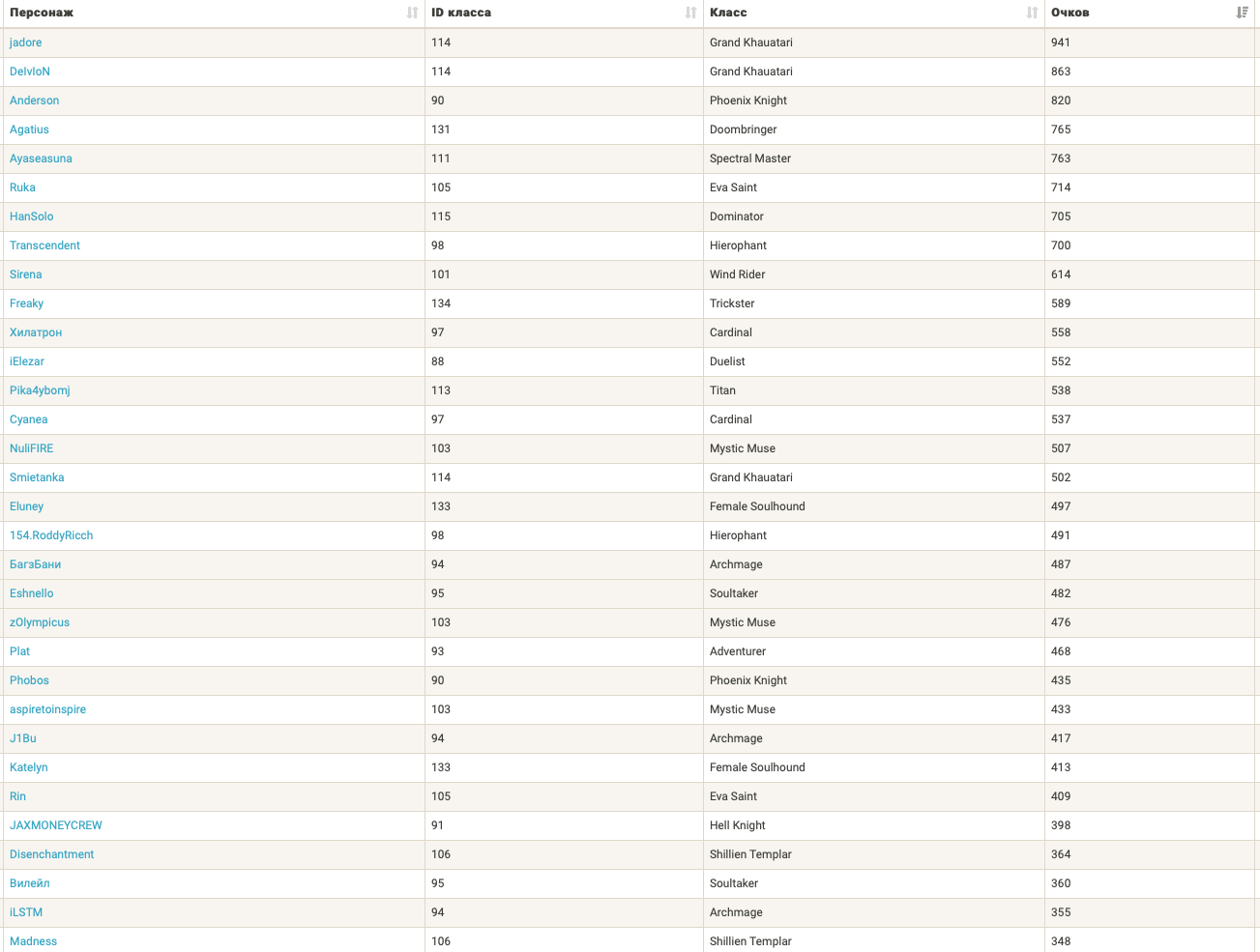The width and height of the screenshot is (1260, 952).
Task: Click sort icon in ID класса header
Action: pos(690,13)
